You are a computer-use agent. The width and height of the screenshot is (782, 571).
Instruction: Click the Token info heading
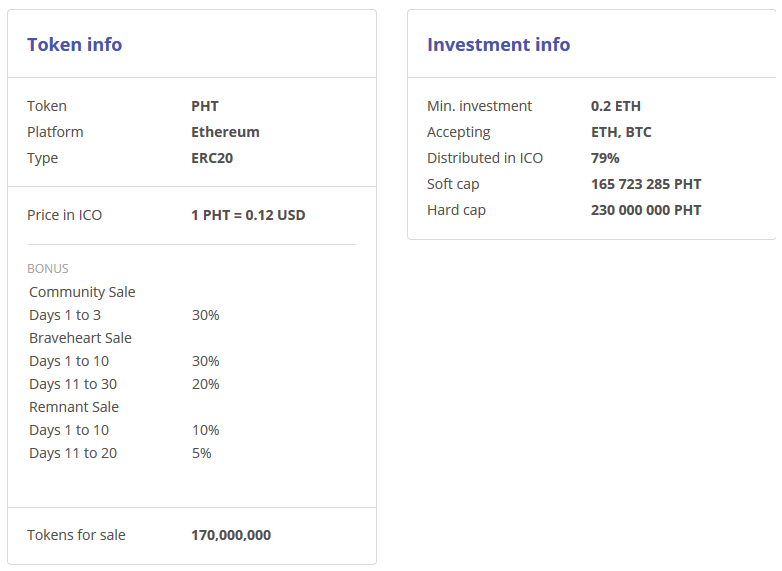74,44
